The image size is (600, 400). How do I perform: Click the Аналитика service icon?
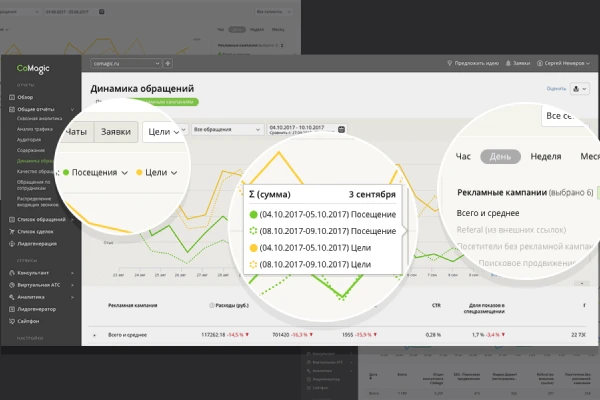pos(12,297)
